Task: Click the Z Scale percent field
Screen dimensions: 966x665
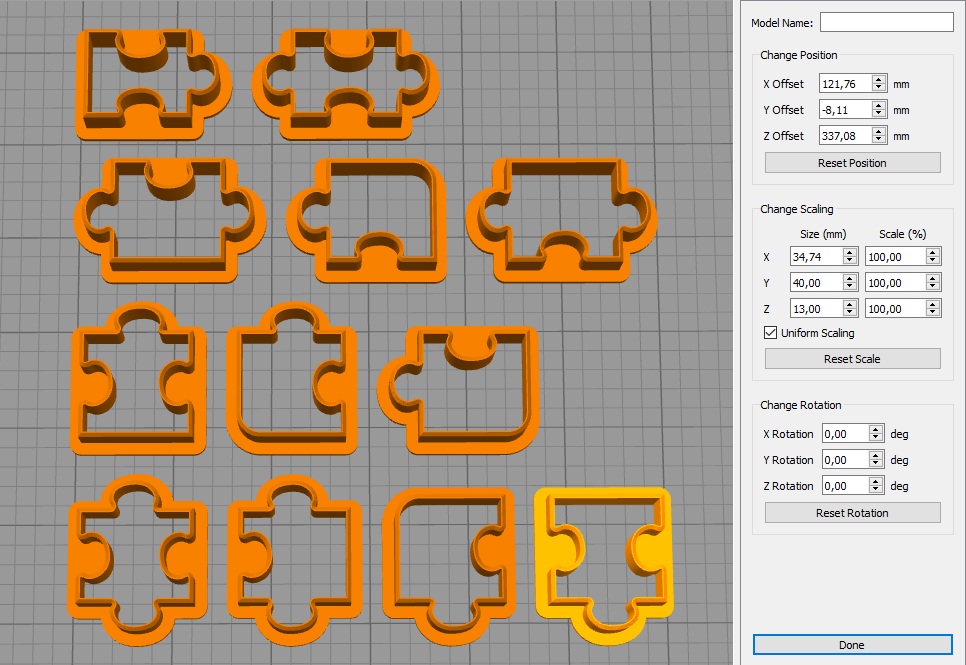Action: point(895,308)
